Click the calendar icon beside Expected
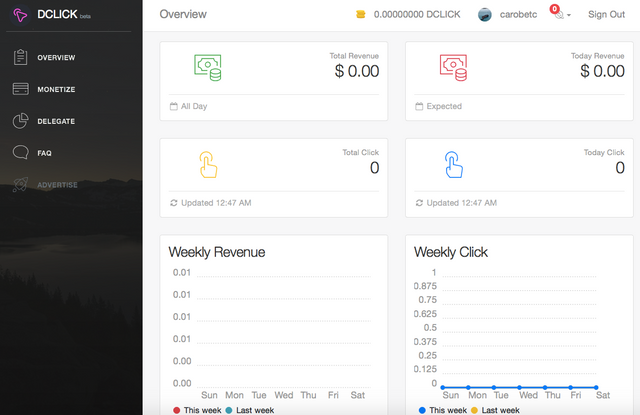The image size is (640, 415). (419, 106)
